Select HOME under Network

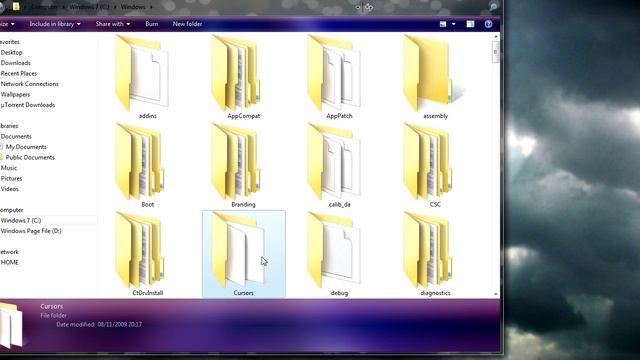(9, 262)
